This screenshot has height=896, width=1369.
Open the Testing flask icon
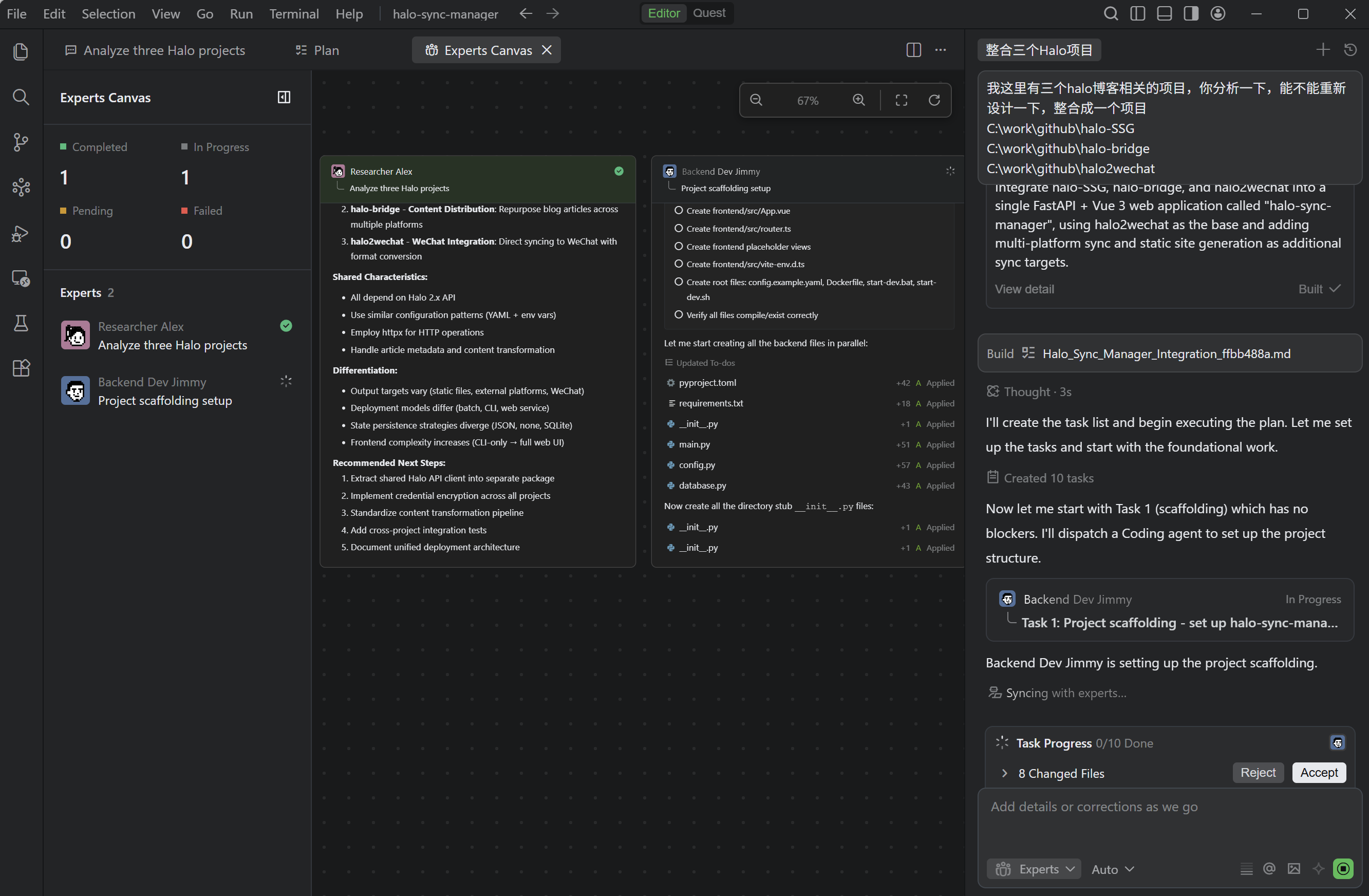[21, 323]
